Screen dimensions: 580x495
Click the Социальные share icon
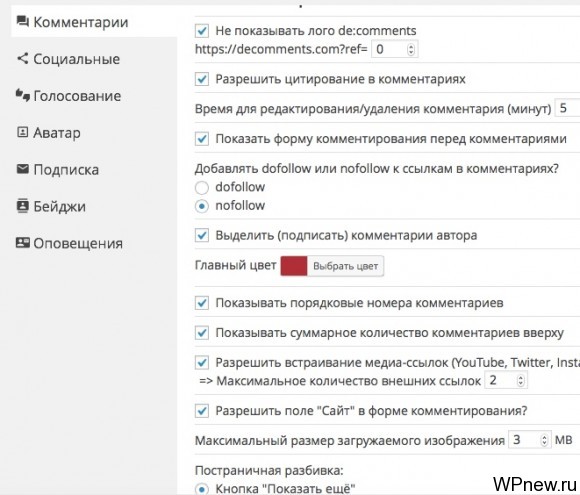[23, 58]
